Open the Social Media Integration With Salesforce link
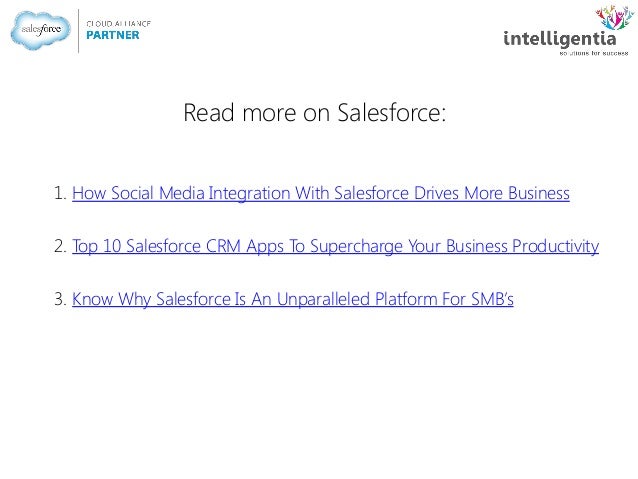Screen dimensions: 638x479 320,193
